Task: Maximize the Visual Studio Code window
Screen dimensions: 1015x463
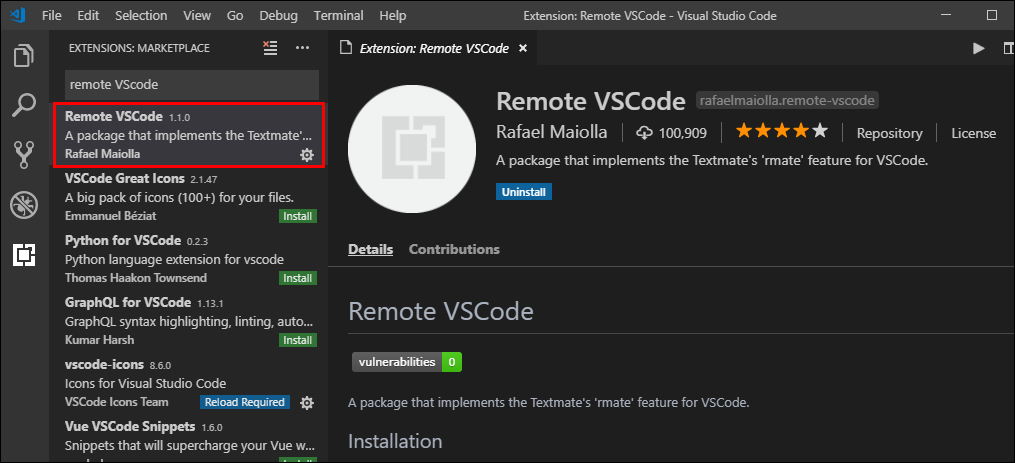Action: point(992,15)
